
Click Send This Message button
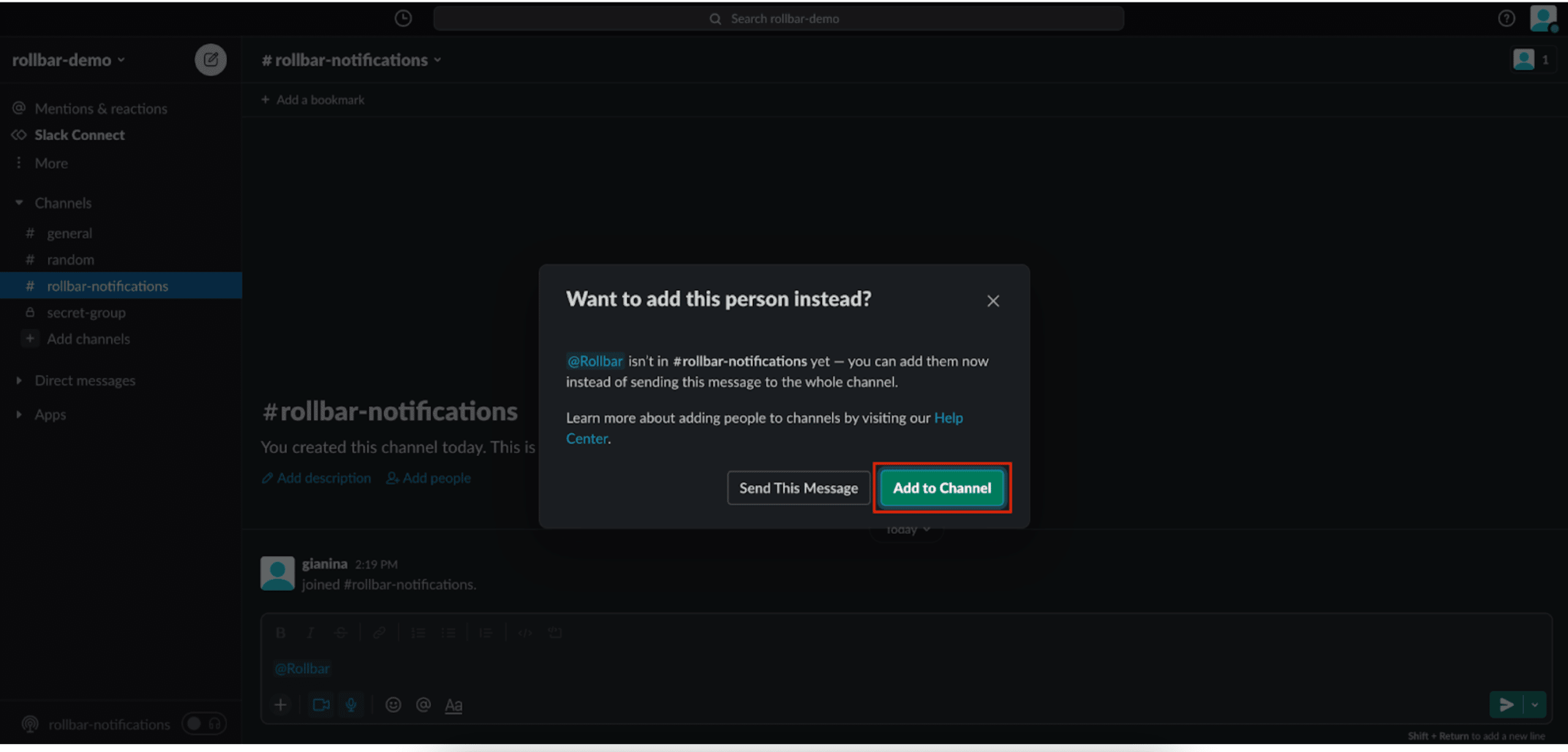(x=798, y=488)
